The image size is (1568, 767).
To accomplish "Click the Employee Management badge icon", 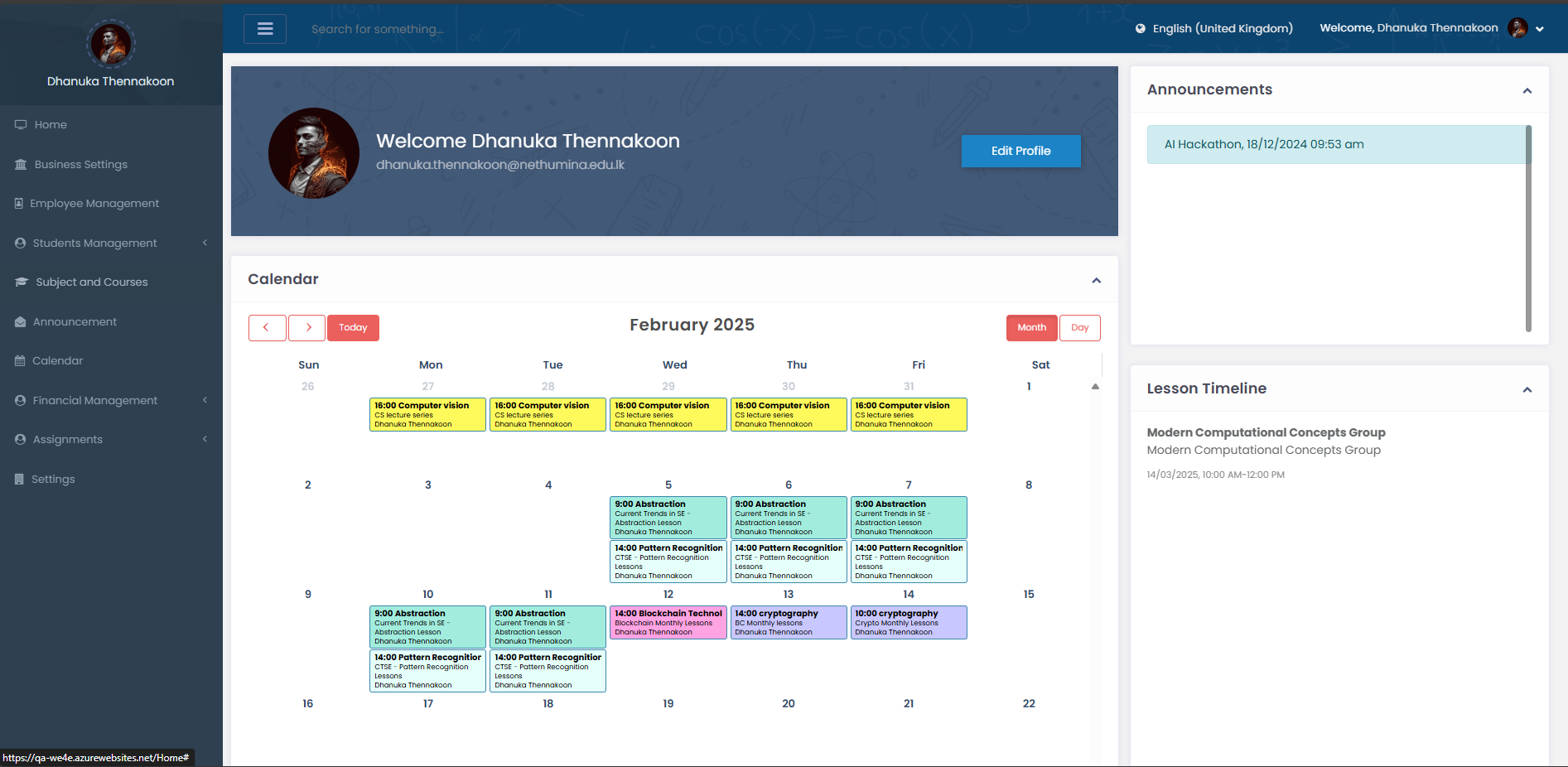I will (19, 204).
